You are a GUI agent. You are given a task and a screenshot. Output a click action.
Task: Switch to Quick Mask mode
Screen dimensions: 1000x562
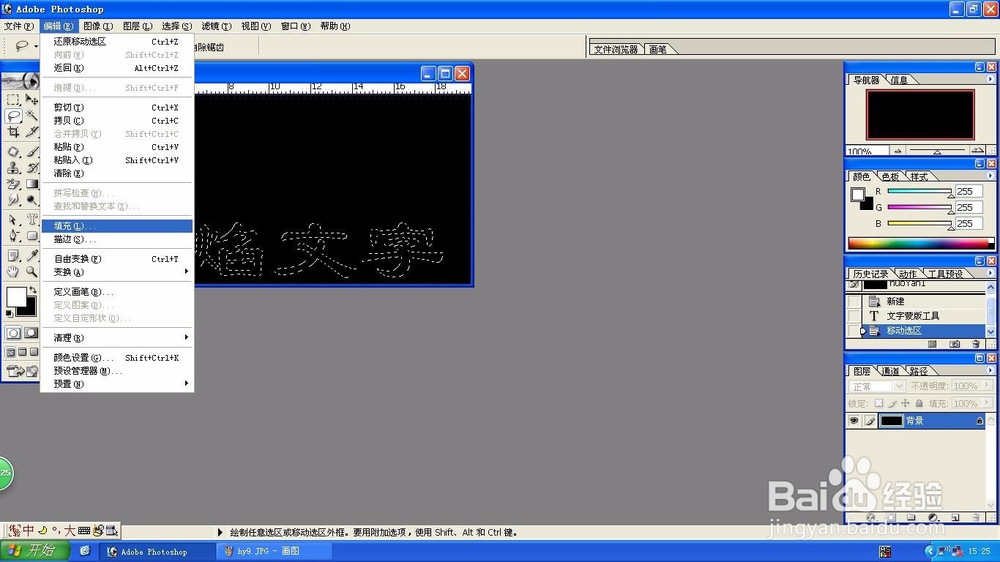pos(31,333)
